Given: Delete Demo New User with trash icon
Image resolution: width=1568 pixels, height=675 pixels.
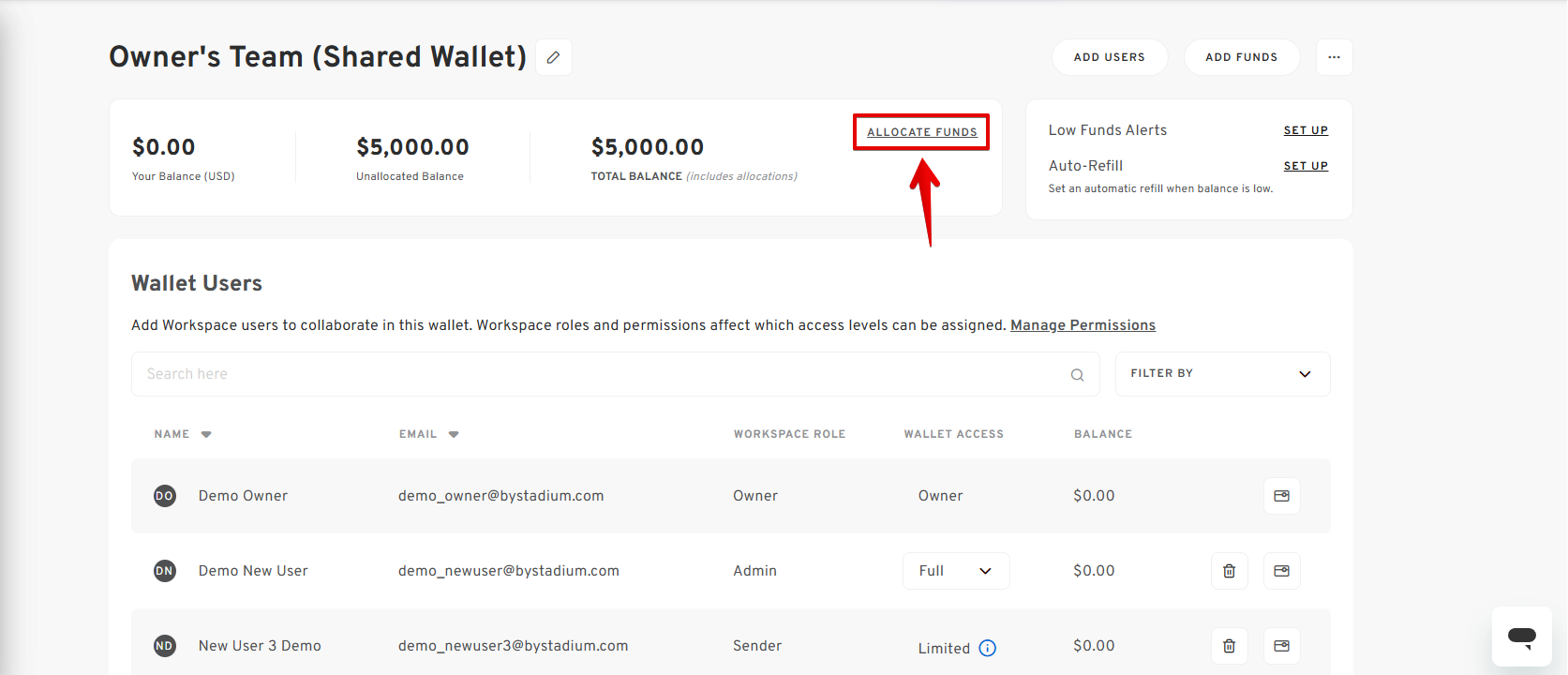Looking at the screenshot, I should coord(1229,571).
